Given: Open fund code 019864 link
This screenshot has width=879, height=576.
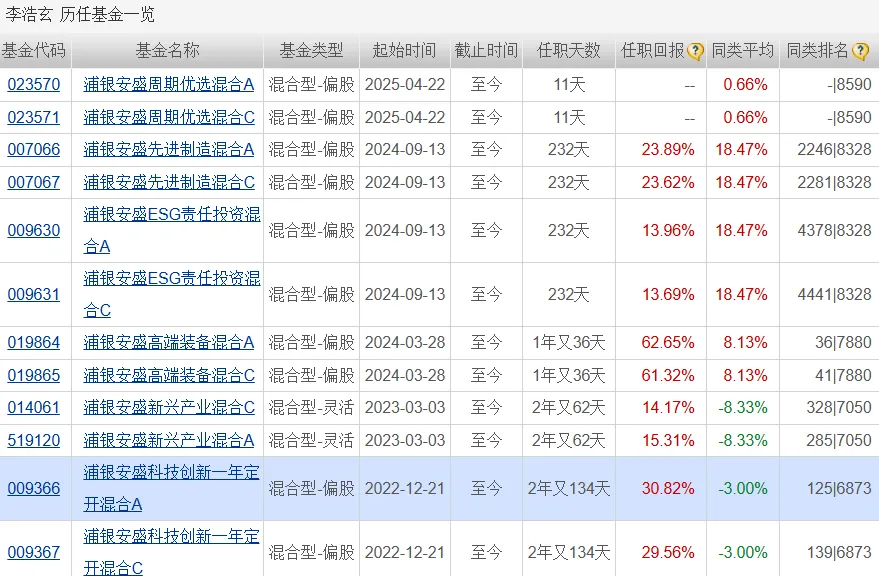Looking at the screenshot, I should point(34,343).
